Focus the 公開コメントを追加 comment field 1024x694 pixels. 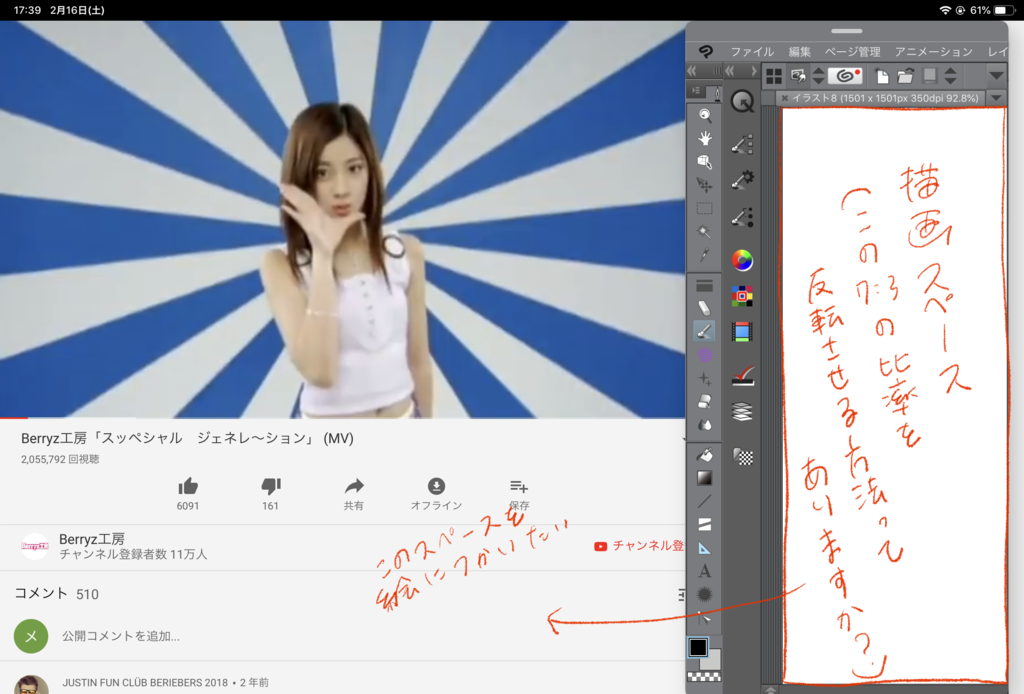click(121, 636)
